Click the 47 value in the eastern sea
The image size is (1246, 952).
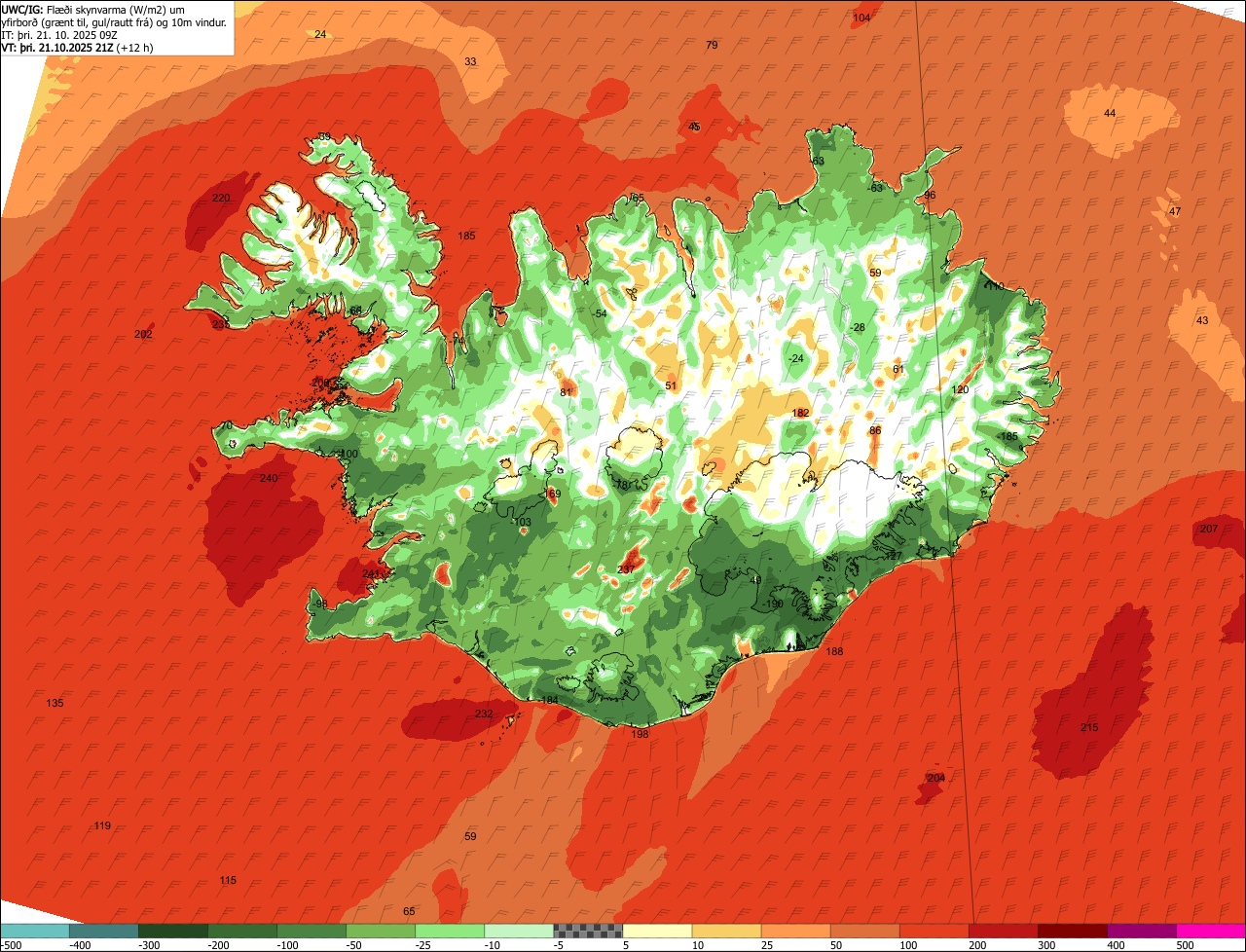tap(1175, 211)
